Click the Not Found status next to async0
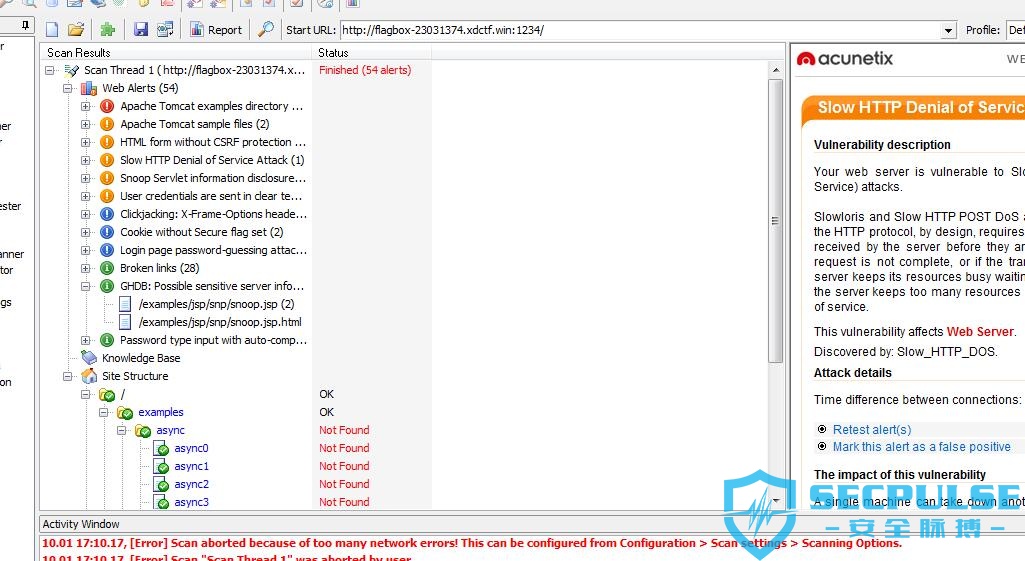Image resolution: width=1025 pixels, height=561 pixels. point(344,448)
